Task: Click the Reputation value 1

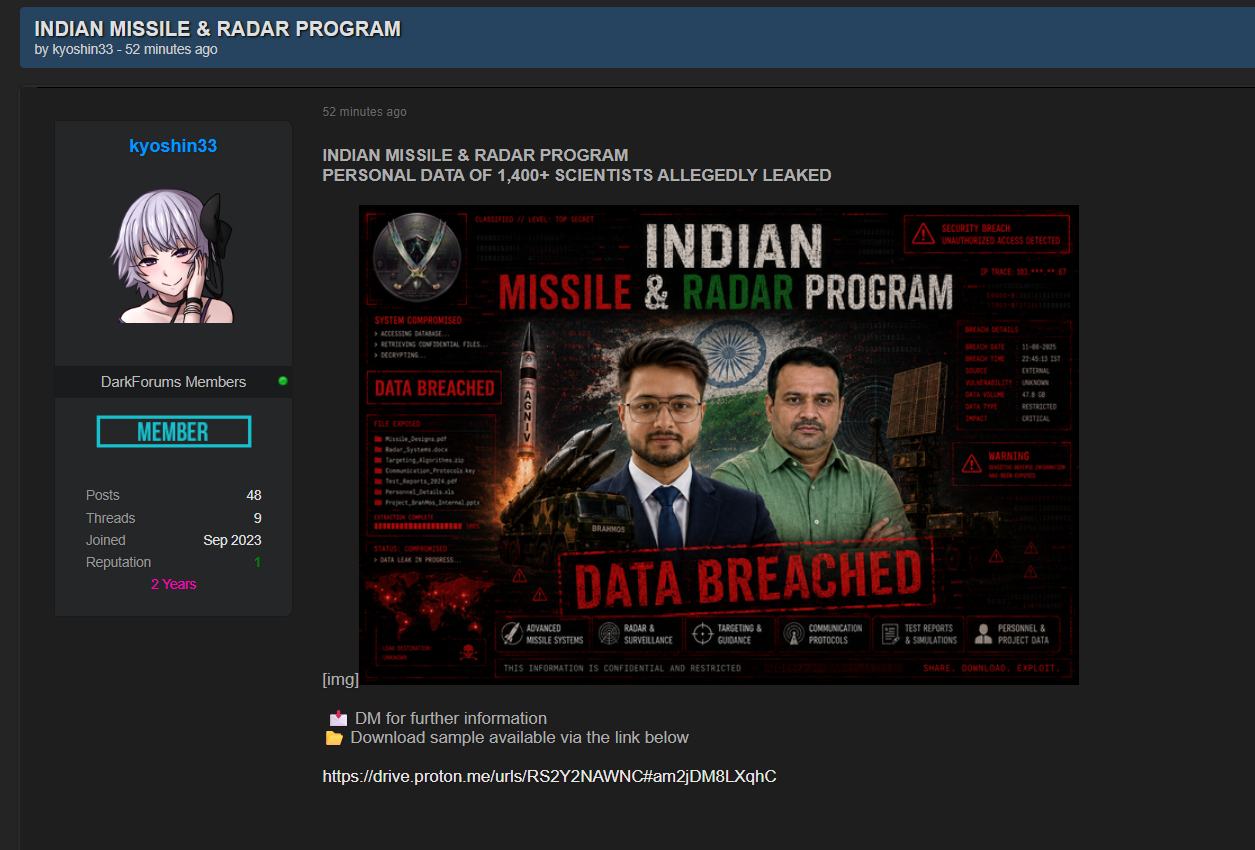Action: tap(257, 562)
